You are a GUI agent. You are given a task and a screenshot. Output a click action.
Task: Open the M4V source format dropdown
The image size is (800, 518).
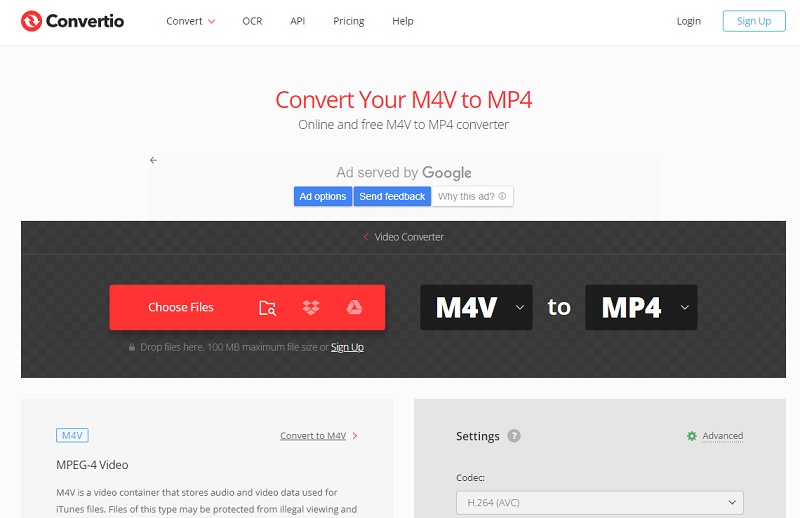pyautogui.click(x=476, y=307)
